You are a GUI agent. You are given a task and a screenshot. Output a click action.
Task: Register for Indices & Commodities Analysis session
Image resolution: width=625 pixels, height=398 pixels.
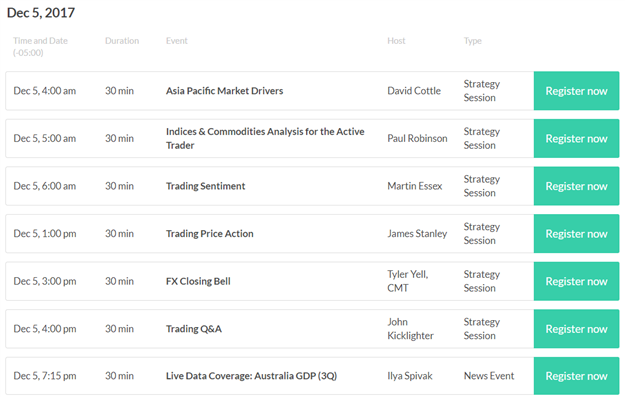click(x=576, y=138)
